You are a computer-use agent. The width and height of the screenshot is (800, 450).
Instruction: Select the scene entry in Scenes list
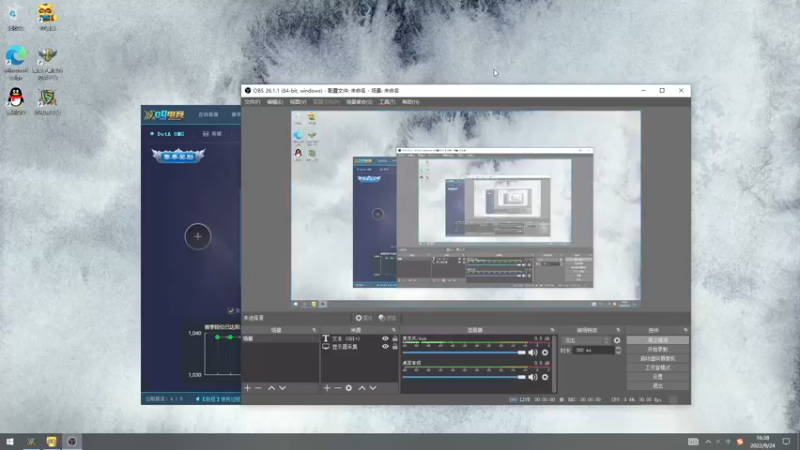pyautogui.click(x=281, y=339)
